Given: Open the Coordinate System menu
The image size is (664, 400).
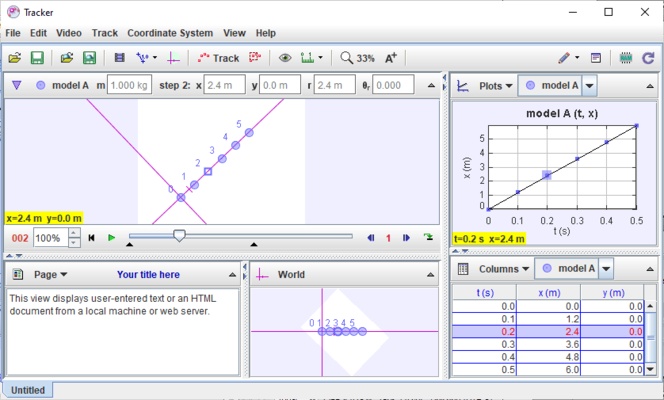Looking at the screenshot, I should click(170, 33).
